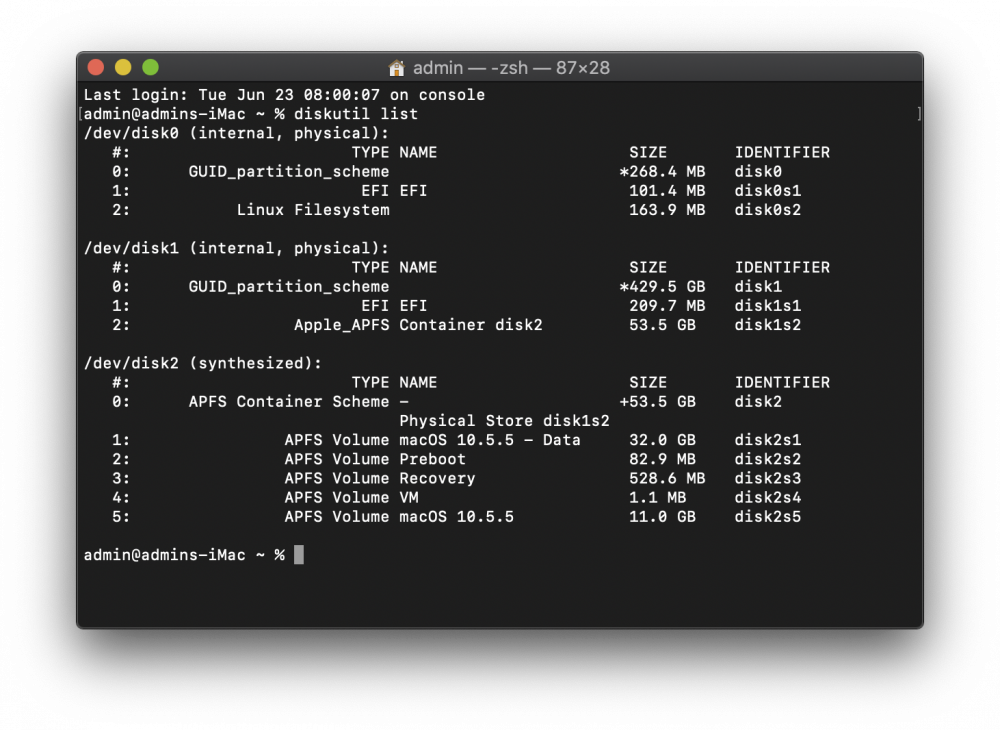
Task: Click the identifier 'disk1s1'
Action: coord(768,305)
